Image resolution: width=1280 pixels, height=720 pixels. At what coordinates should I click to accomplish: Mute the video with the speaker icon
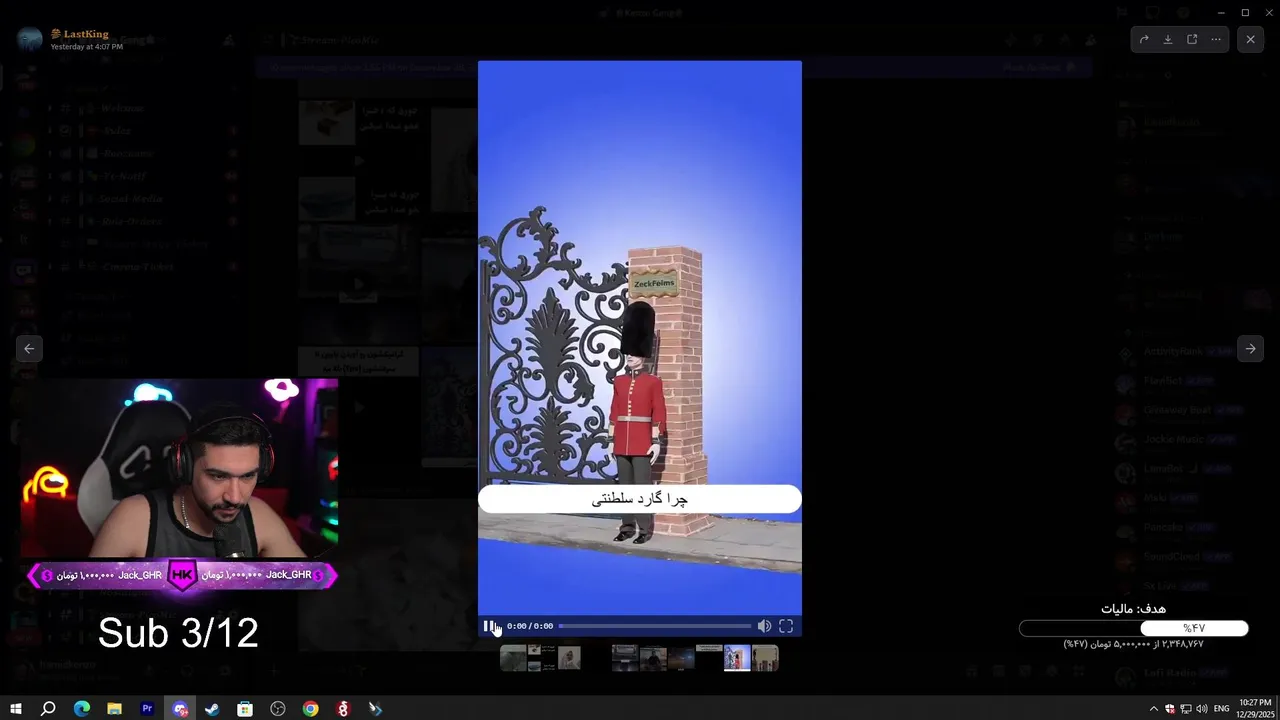click(764, 626)
